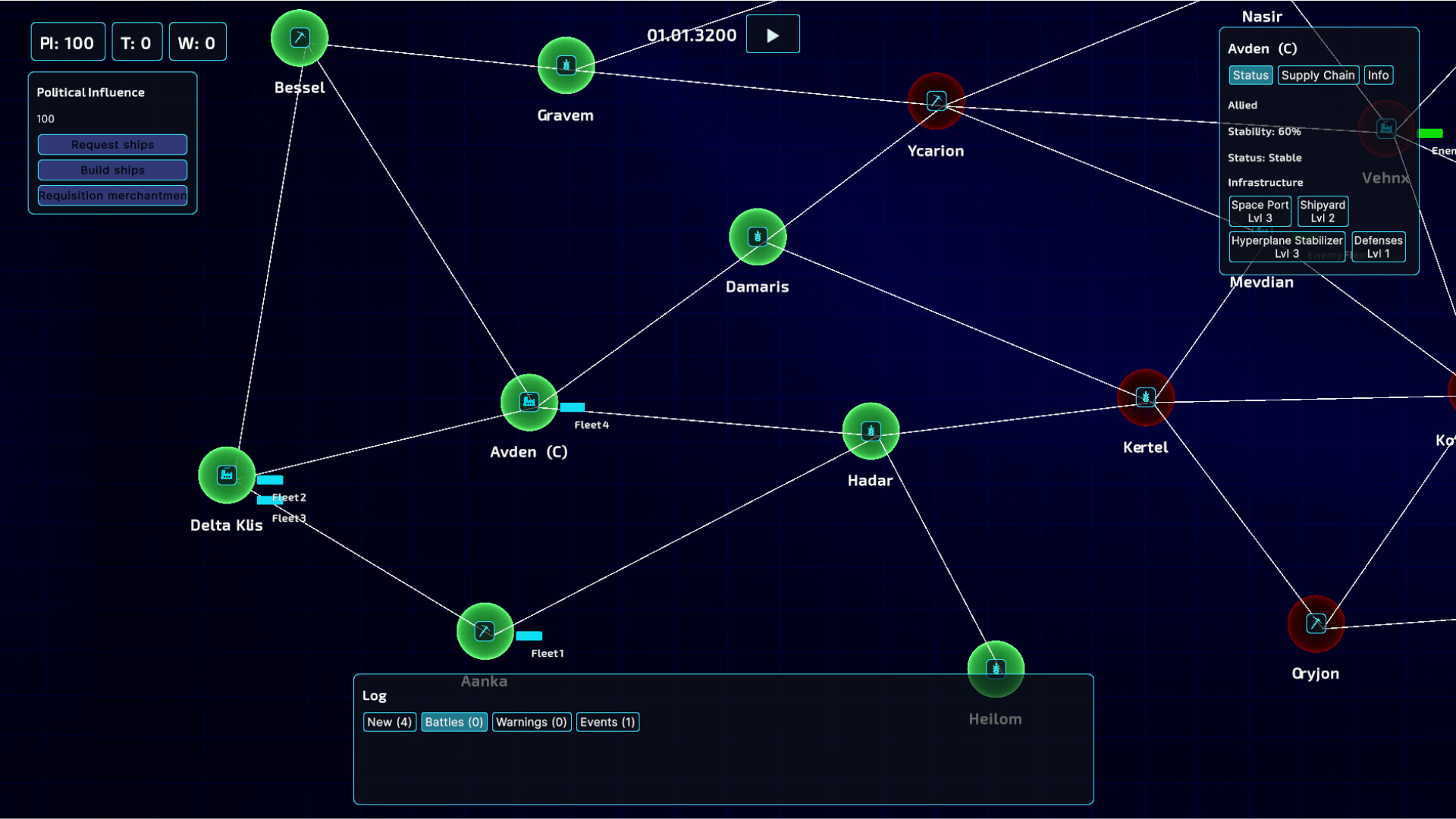Show Warnings (0) log filter

click(531, 722)
